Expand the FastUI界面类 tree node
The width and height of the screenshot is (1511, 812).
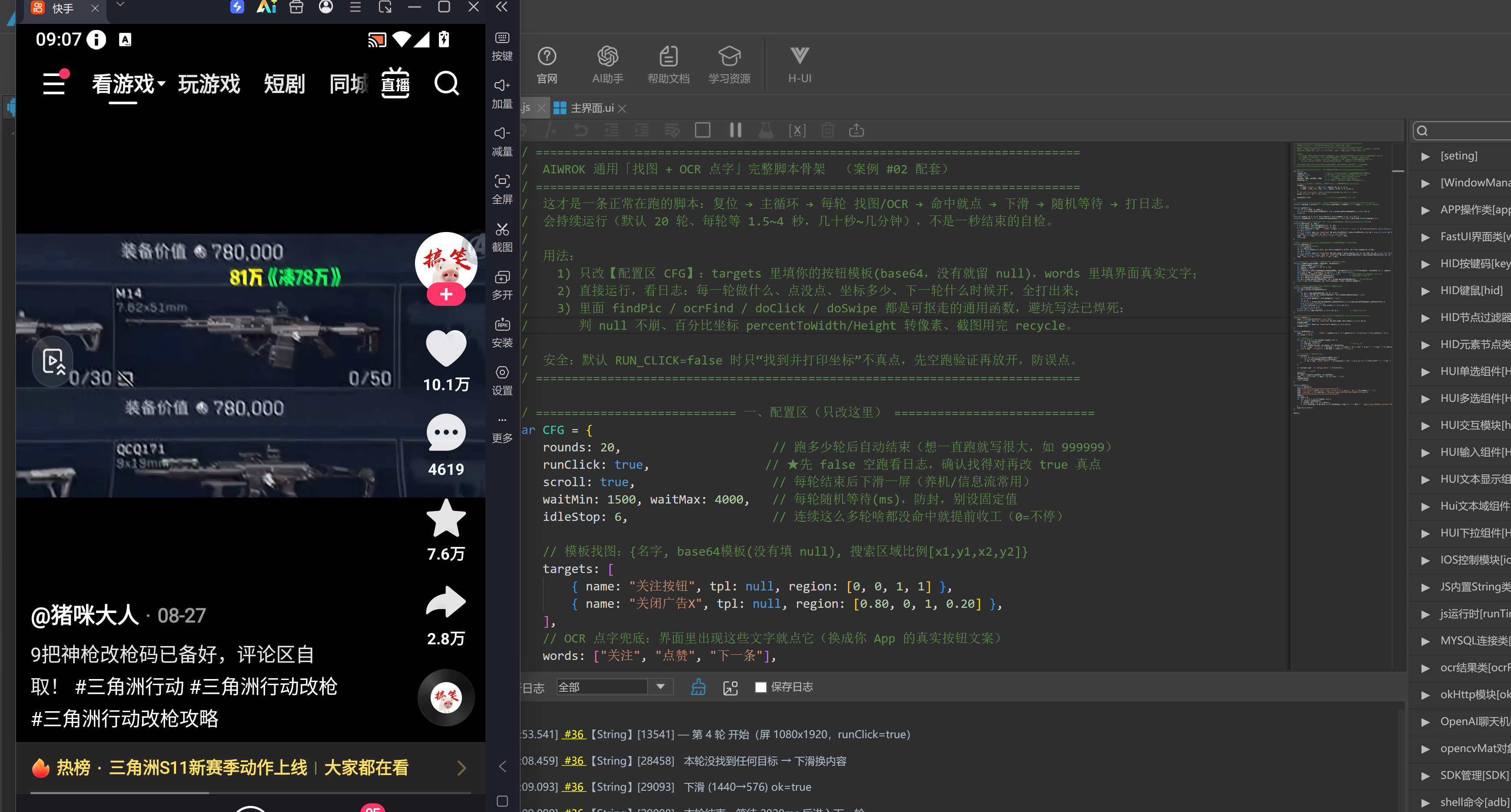coord(1425,237)
